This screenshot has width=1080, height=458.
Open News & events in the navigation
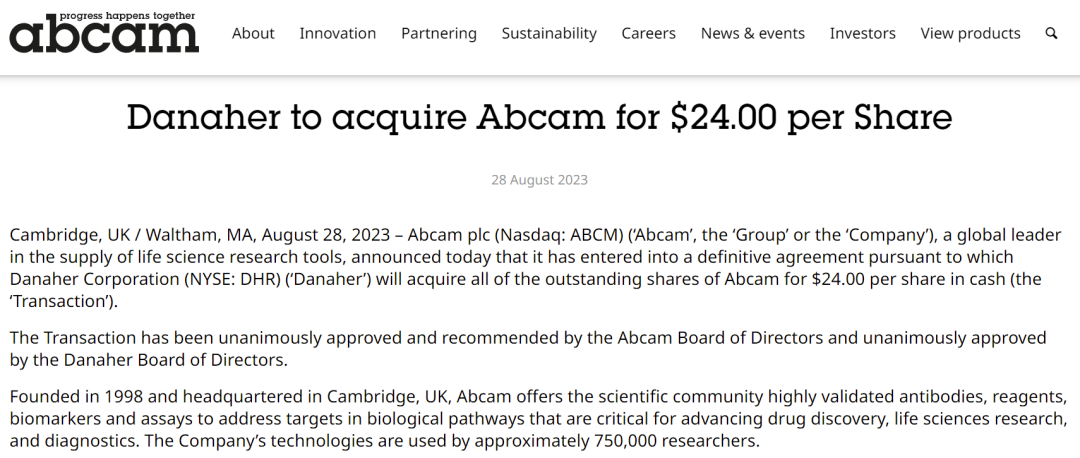pos(753,34)
